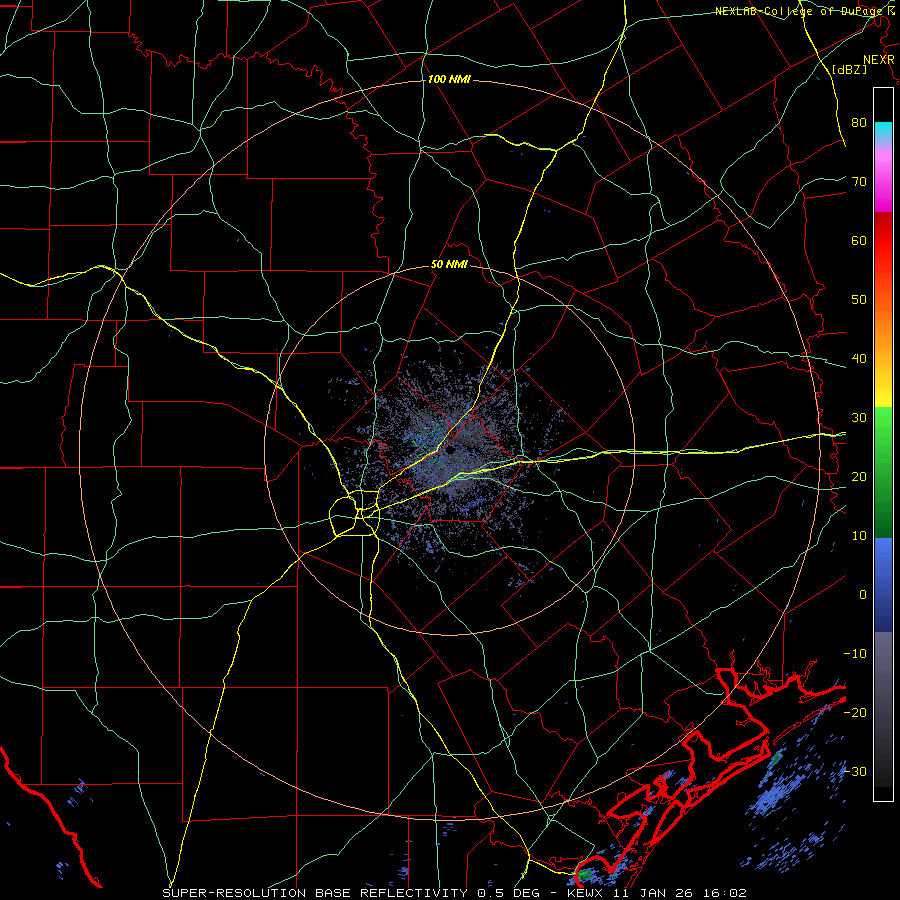The image size is (900, 900).
Task: Click the yellow highway loop around the city
Action: 354,513
